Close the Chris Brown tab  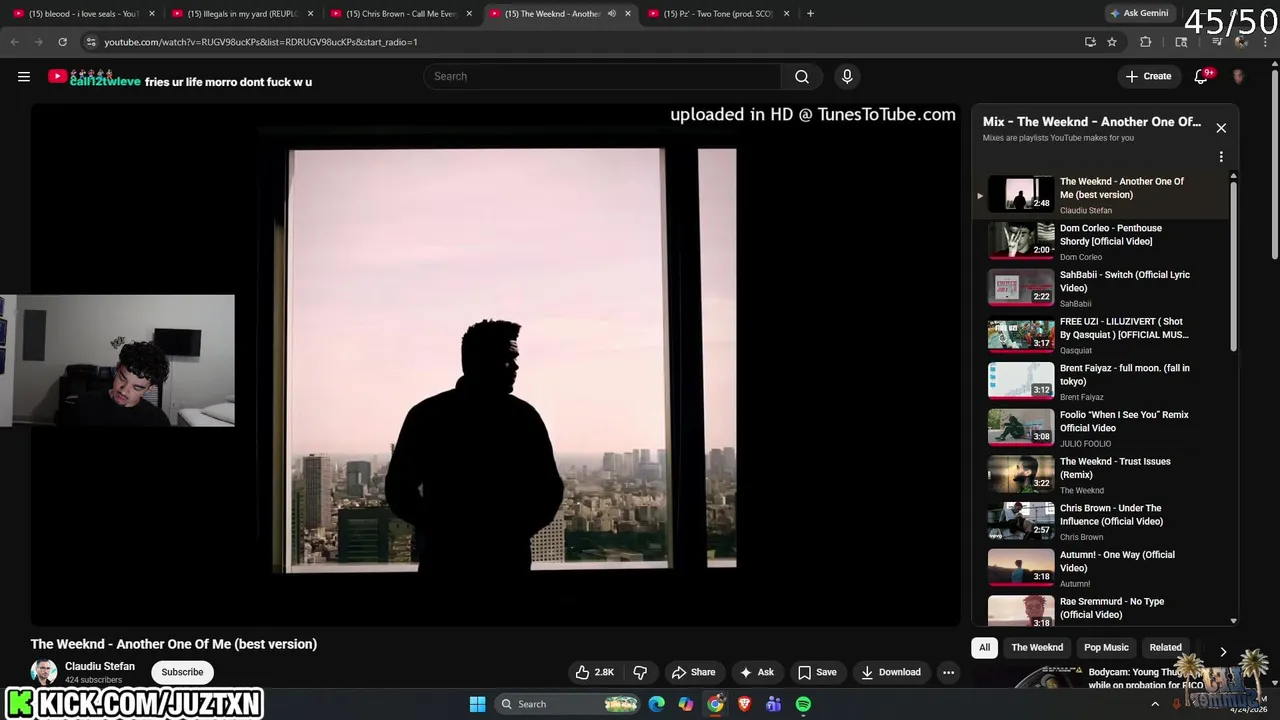(469, 14)
